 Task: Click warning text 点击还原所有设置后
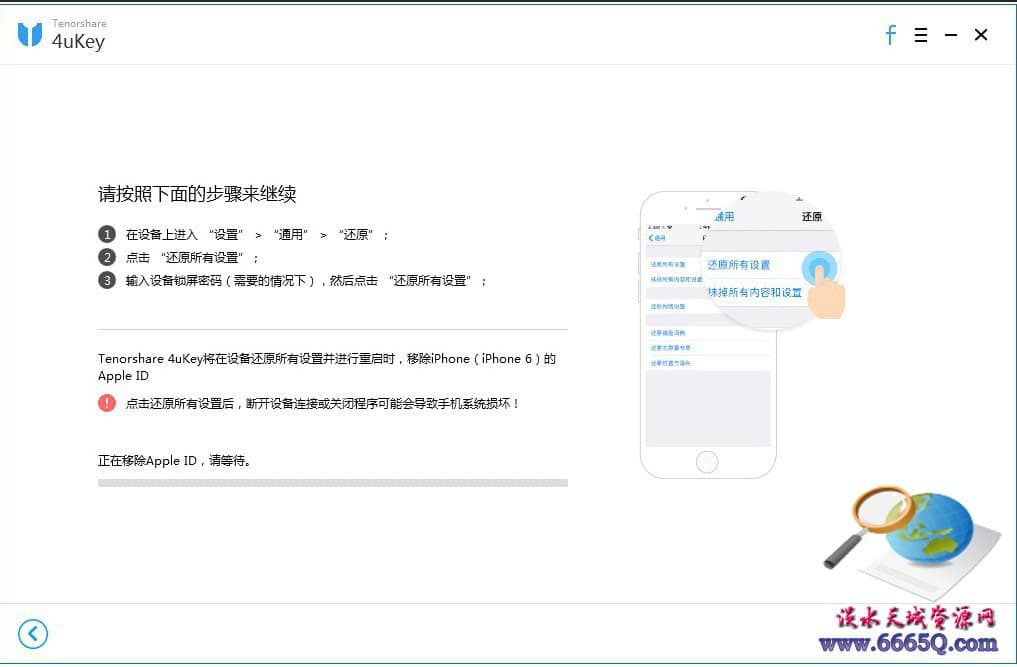pos(323,404)
